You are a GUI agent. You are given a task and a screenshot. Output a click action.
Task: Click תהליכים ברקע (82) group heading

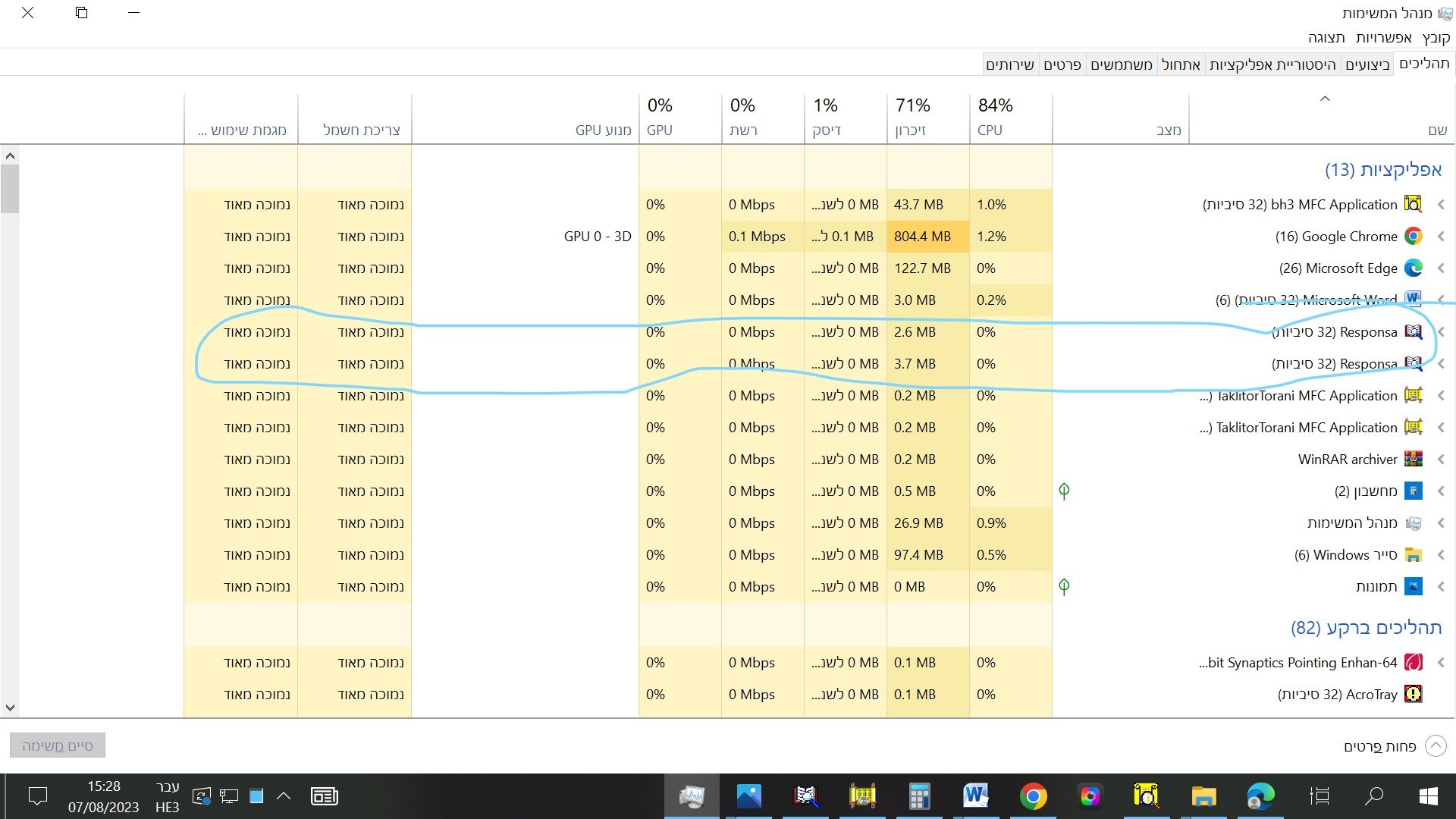tap(1367, 627)
